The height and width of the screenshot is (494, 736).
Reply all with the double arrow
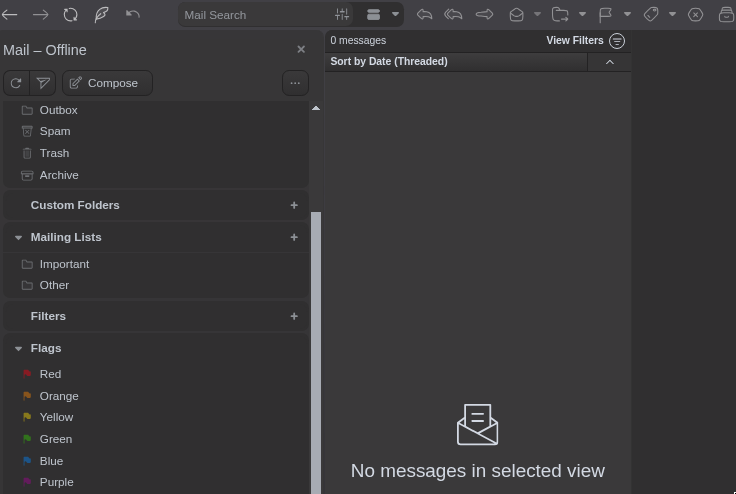pos(453,15)
